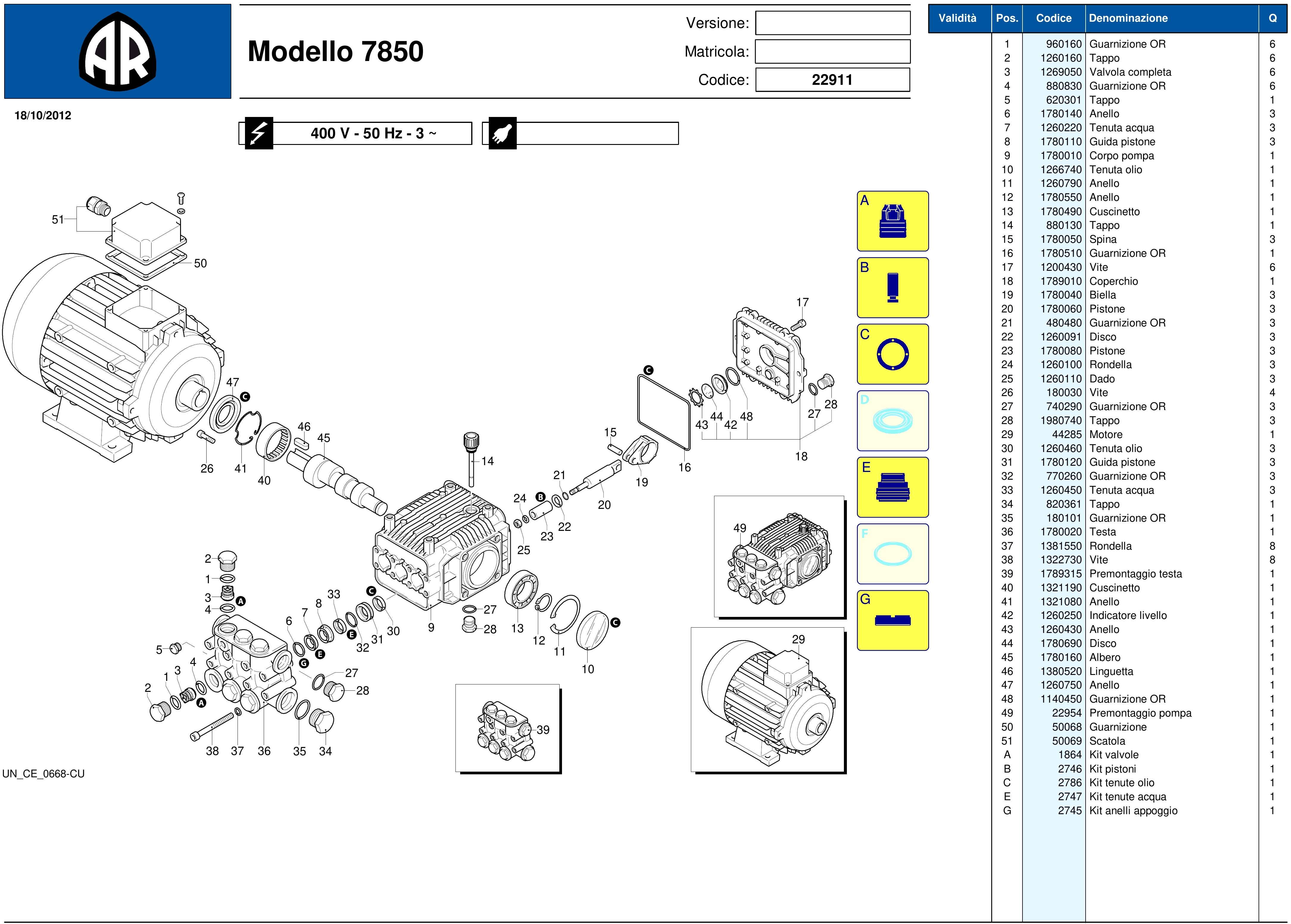Click the Validità column header

(957, 18)
